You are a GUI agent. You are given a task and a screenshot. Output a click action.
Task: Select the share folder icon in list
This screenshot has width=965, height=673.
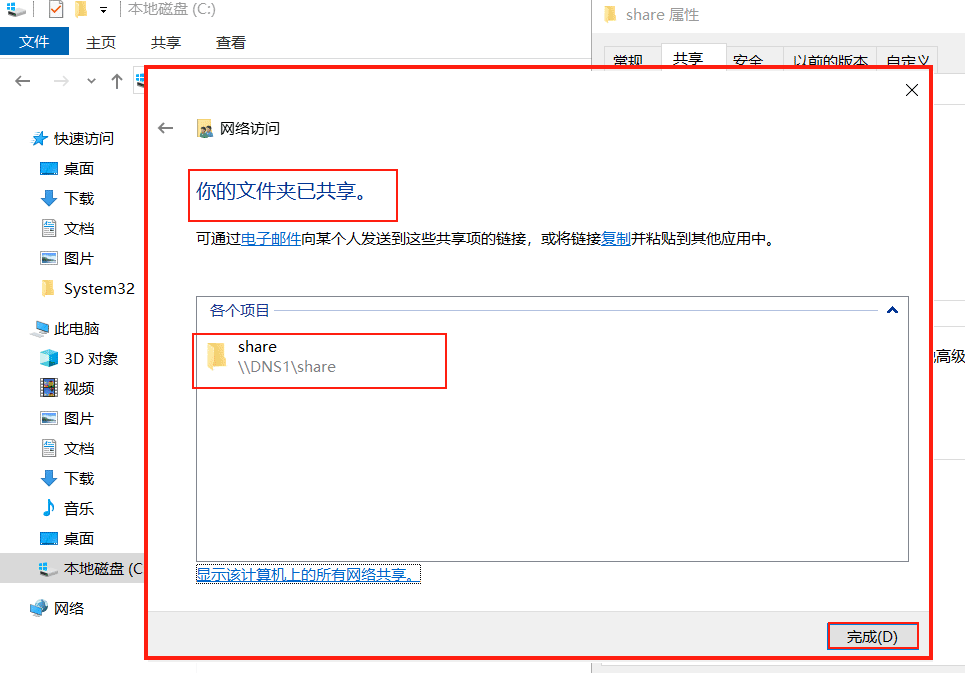pos(217,356)
